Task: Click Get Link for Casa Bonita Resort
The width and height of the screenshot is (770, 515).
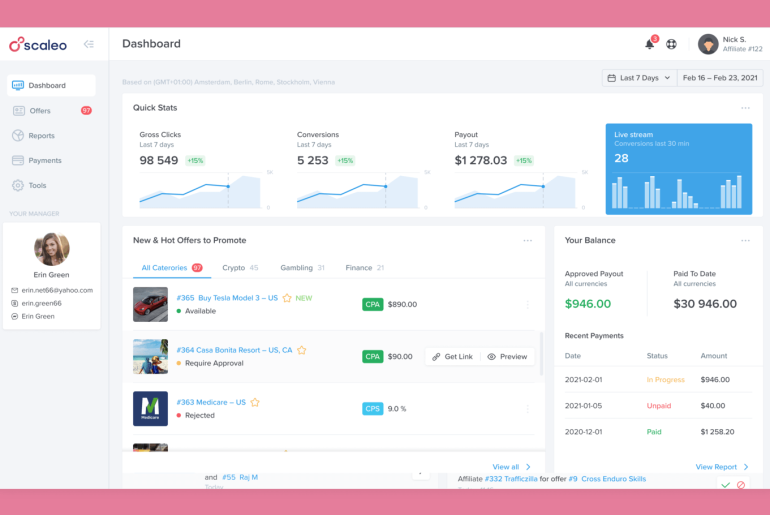Action: (452, 357)
